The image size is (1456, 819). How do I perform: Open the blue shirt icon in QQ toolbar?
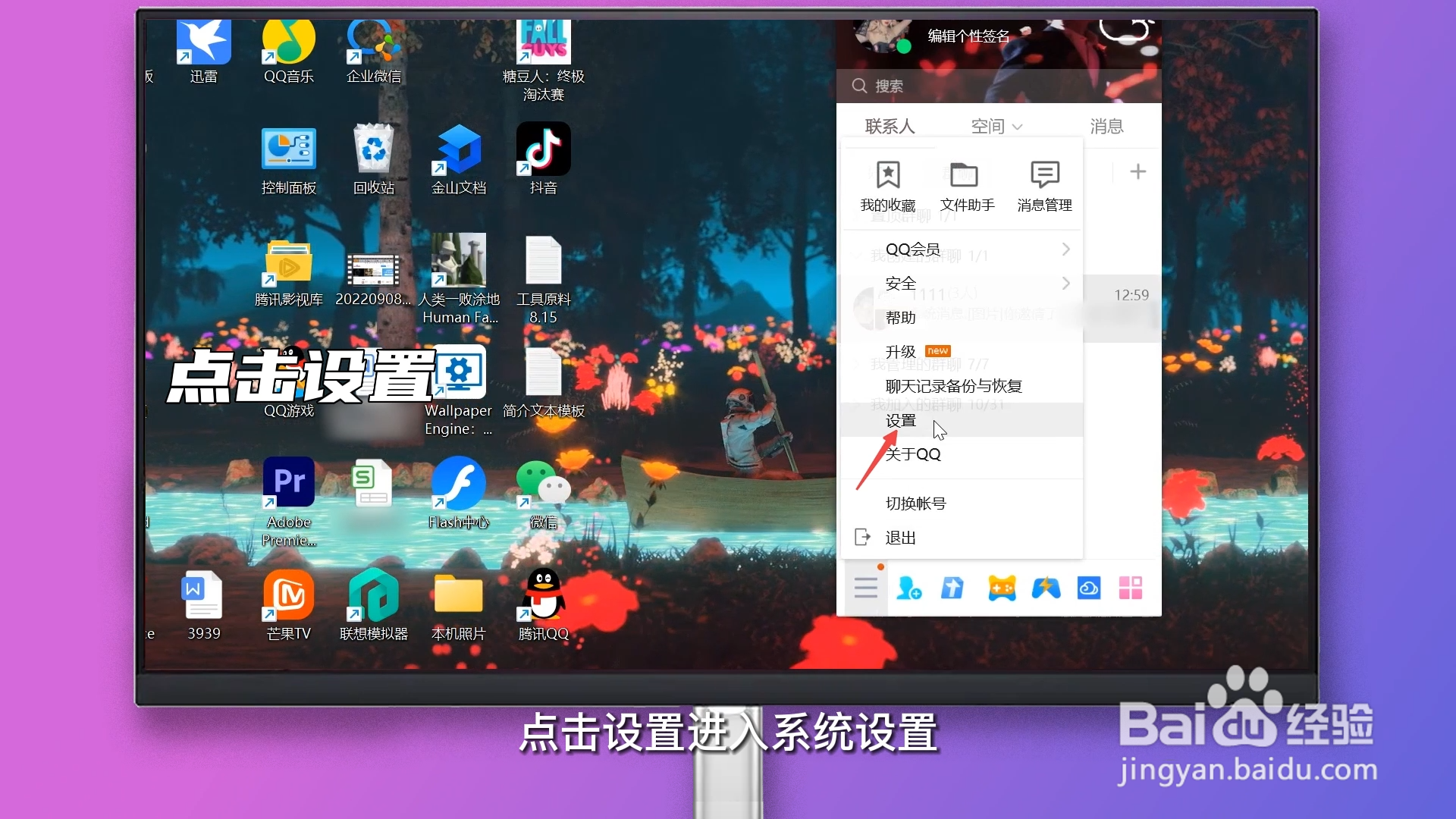(x=952, y=588)
